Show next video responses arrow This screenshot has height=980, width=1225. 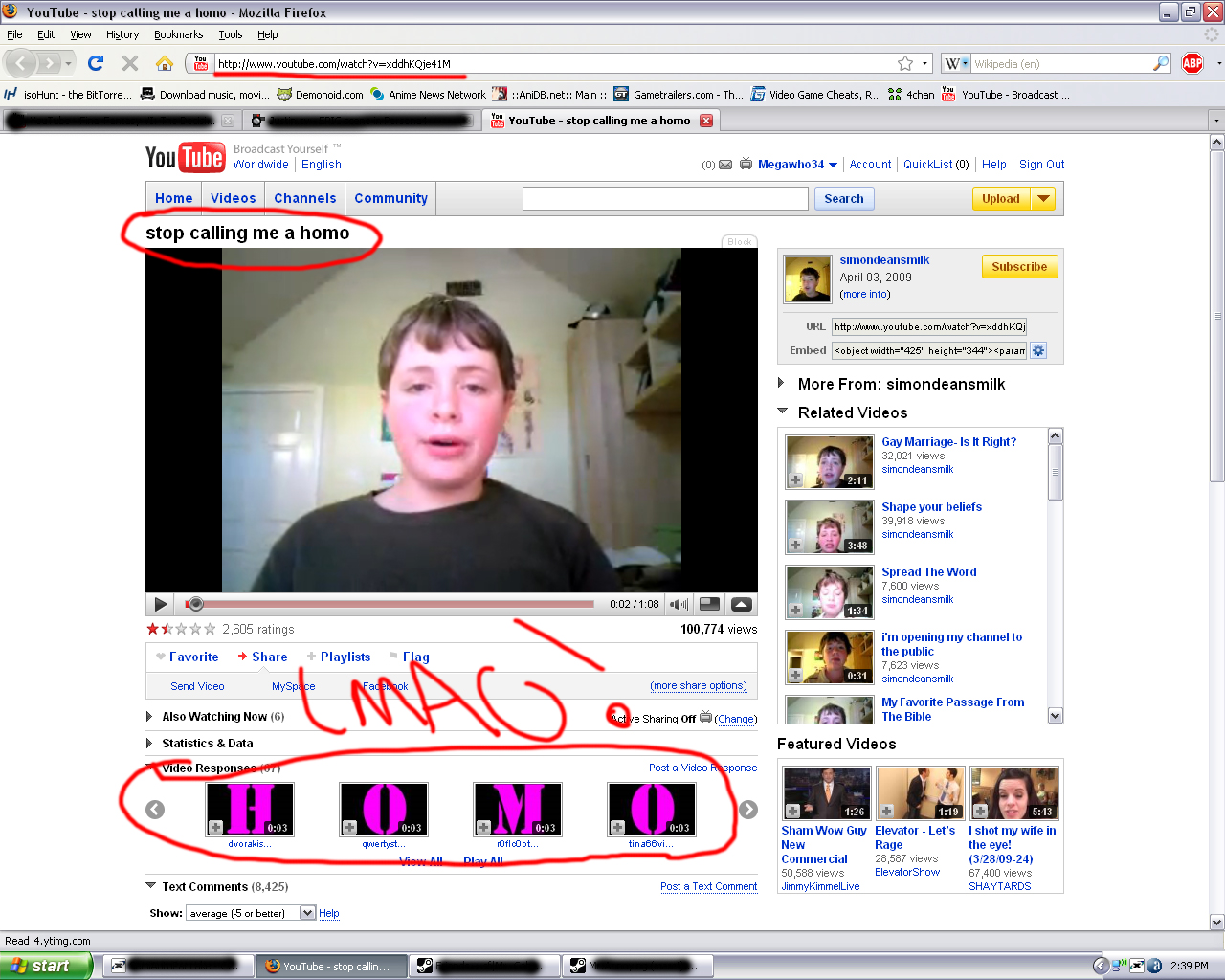(748, 810)
